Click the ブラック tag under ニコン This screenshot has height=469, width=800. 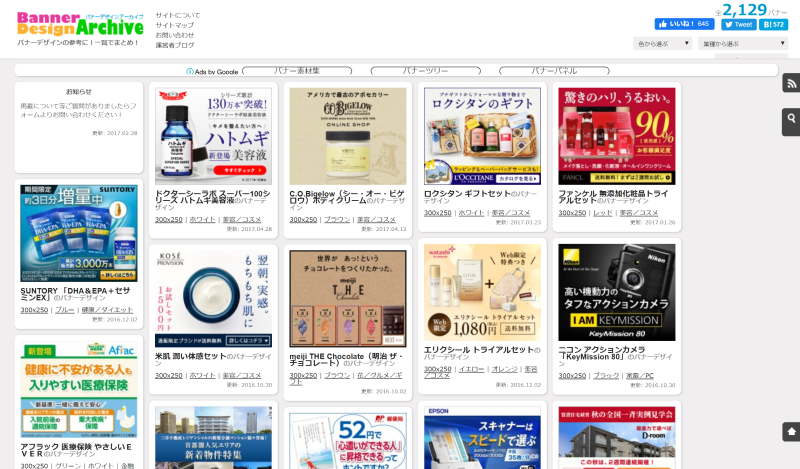click(606, 376)
